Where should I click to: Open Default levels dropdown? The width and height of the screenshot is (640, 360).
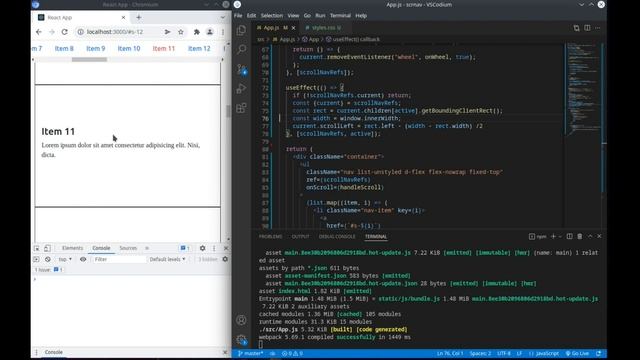[x=167, y=259]
